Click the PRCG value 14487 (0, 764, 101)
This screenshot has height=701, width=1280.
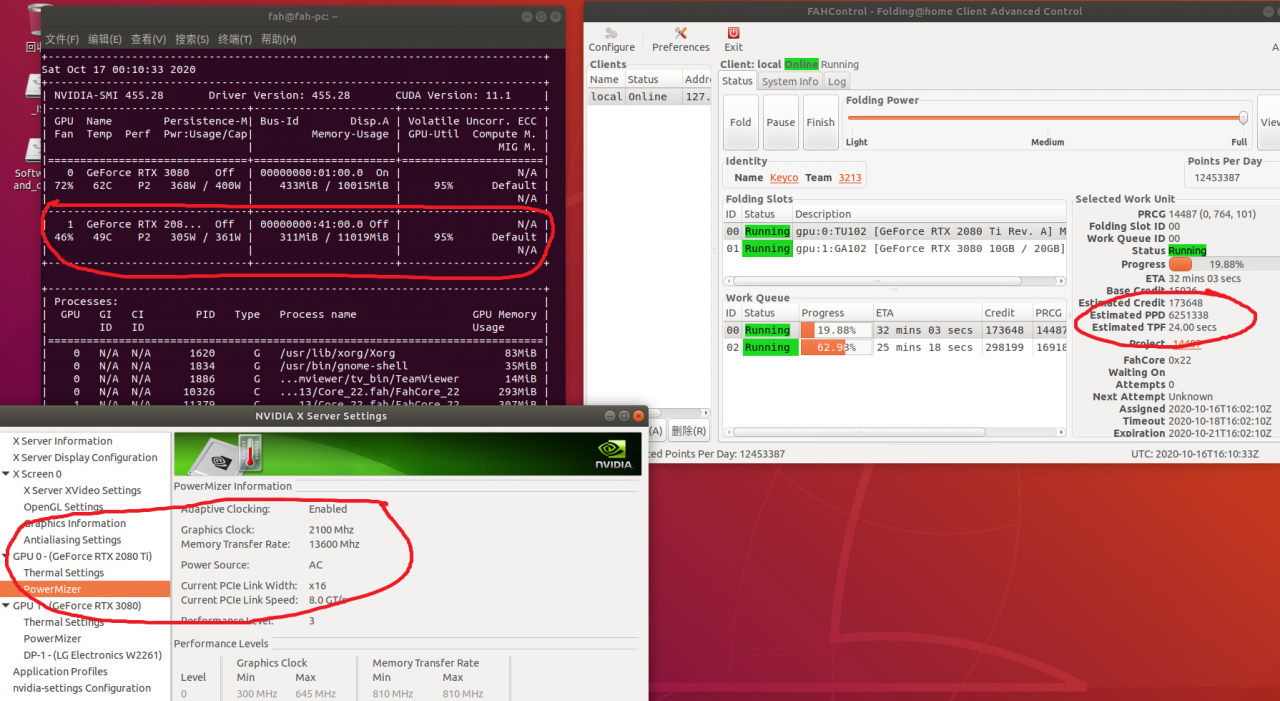point(1212,214)
